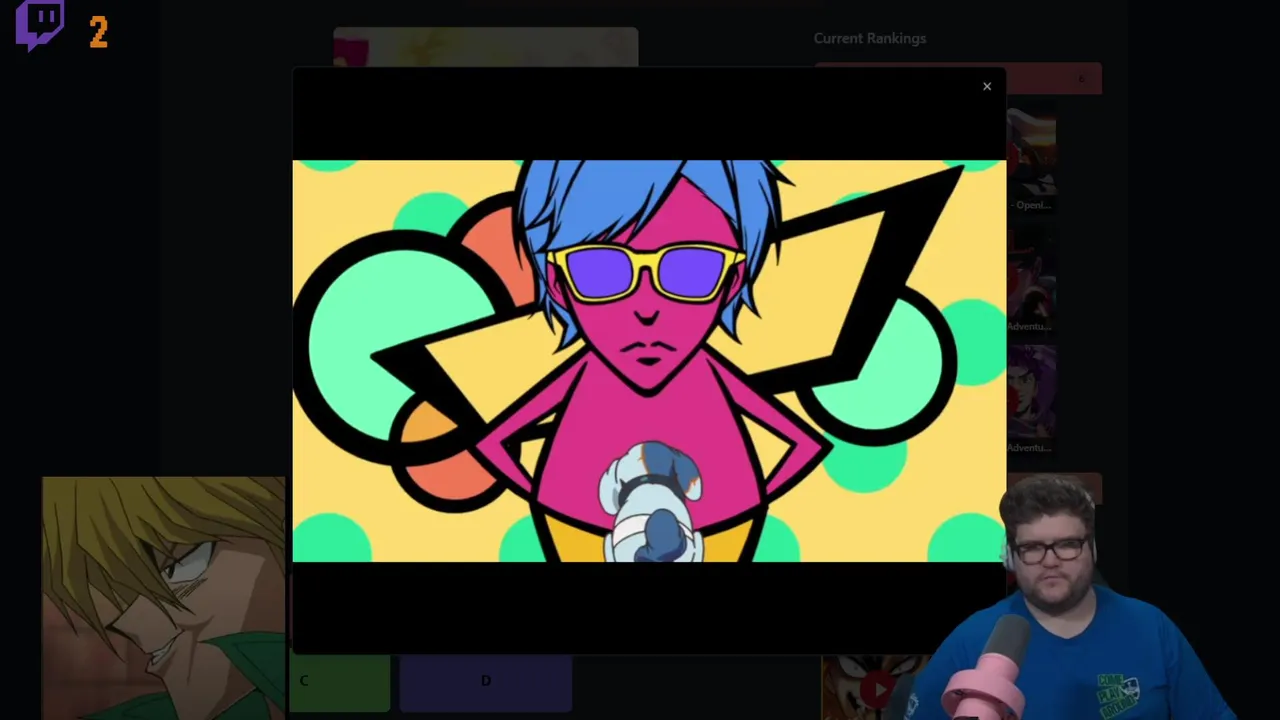Select the purple D tier button
The image size is (1280, 720).
[486, 682]
